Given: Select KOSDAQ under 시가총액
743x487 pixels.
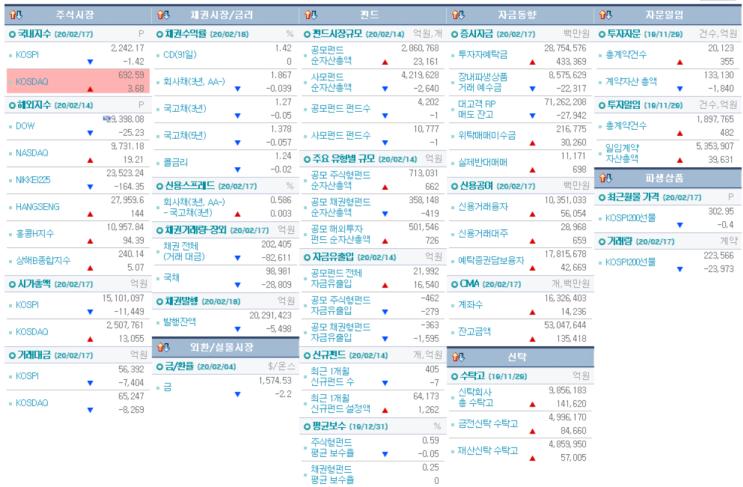Looking at the screenshot, I should coord(32,332).
